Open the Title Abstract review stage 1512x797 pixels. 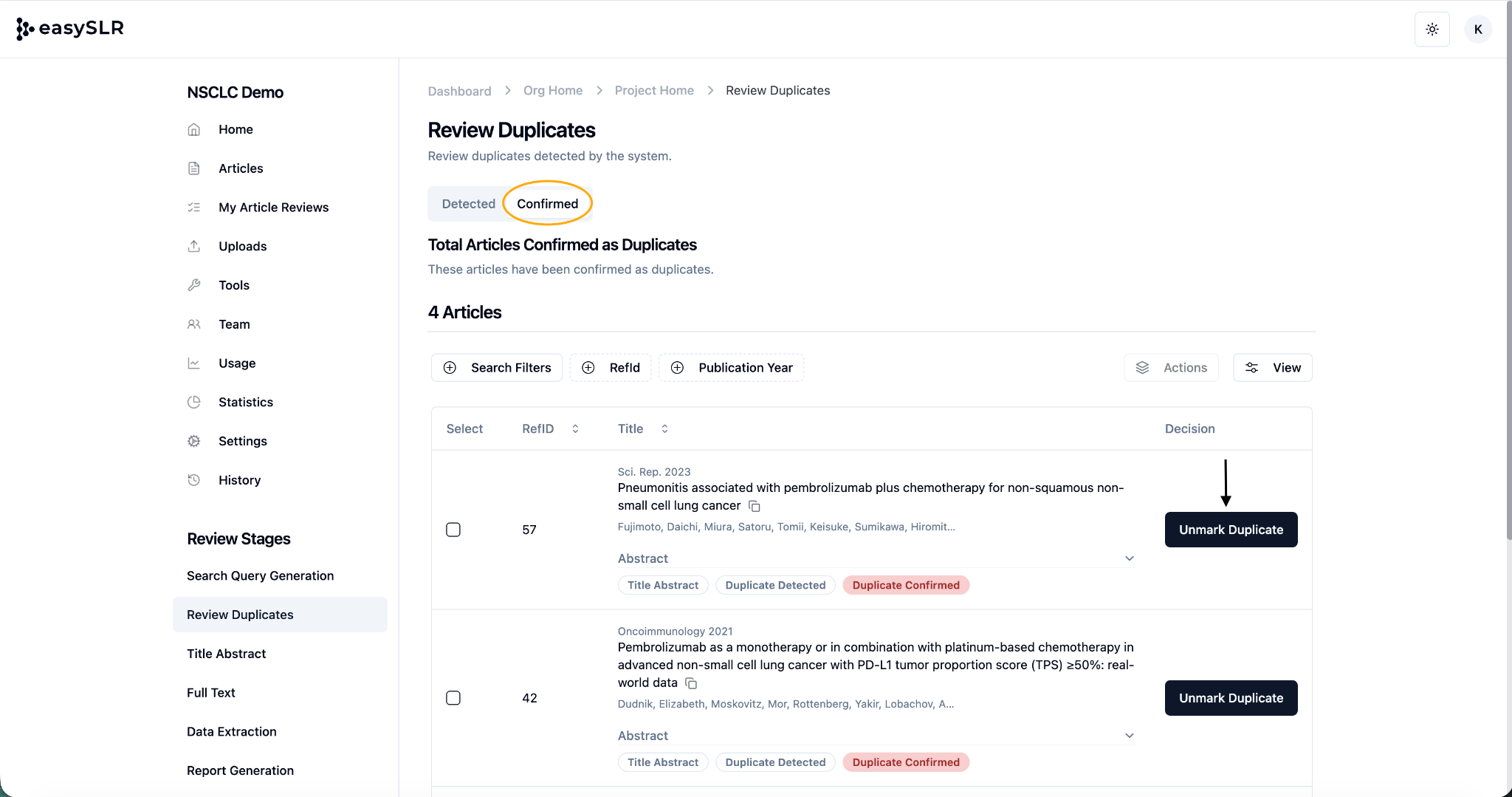click(x=226, y=654)
